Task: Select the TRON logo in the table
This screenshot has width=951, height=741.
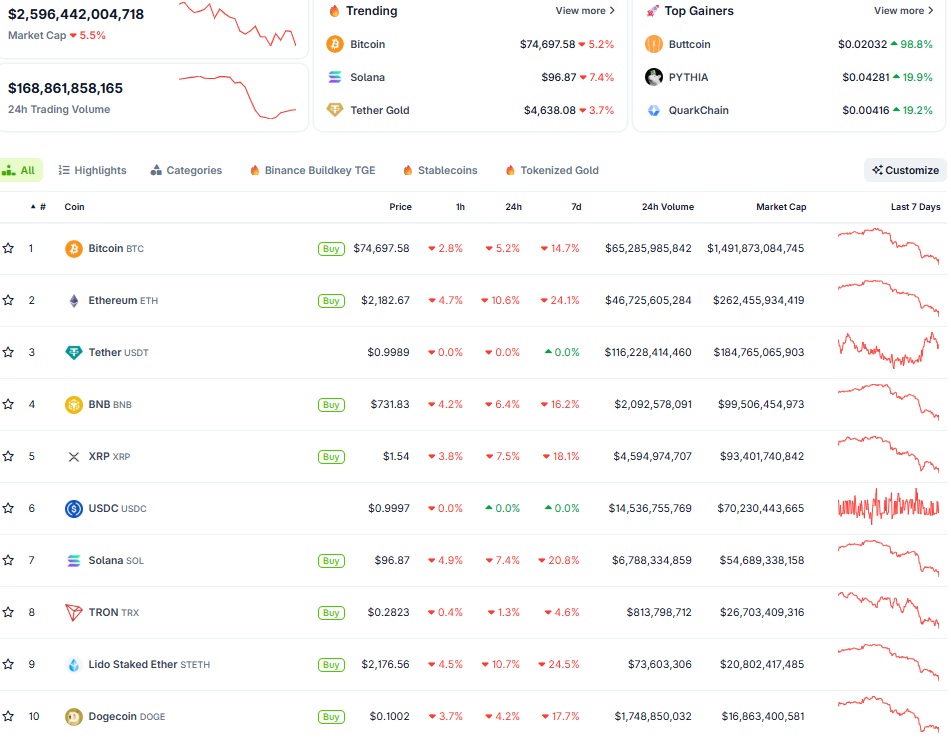Action: pyautogui.click(x=74, y=612)
